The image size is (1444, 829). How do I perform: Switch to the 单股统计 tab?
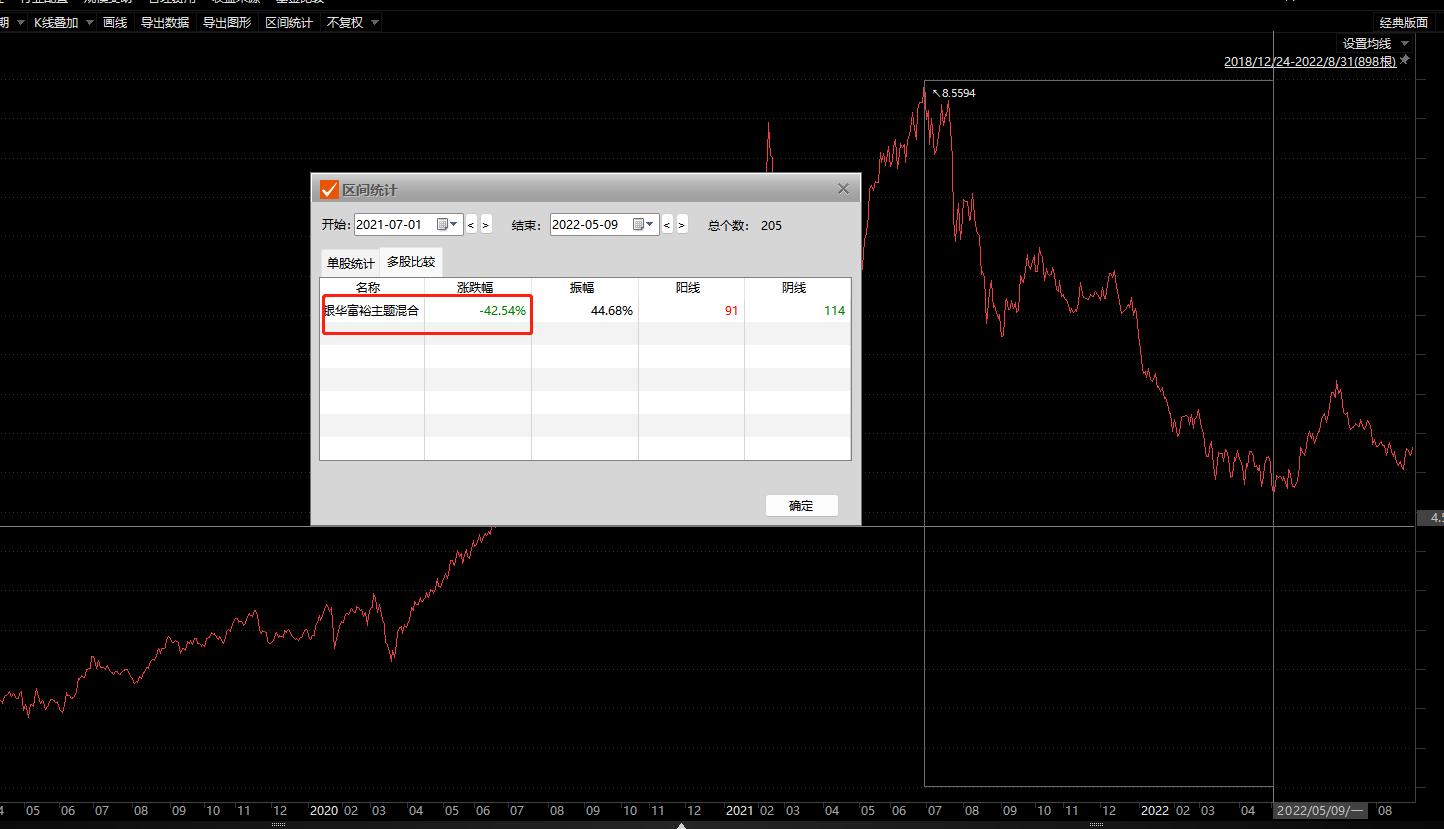[x=350, y=263]
